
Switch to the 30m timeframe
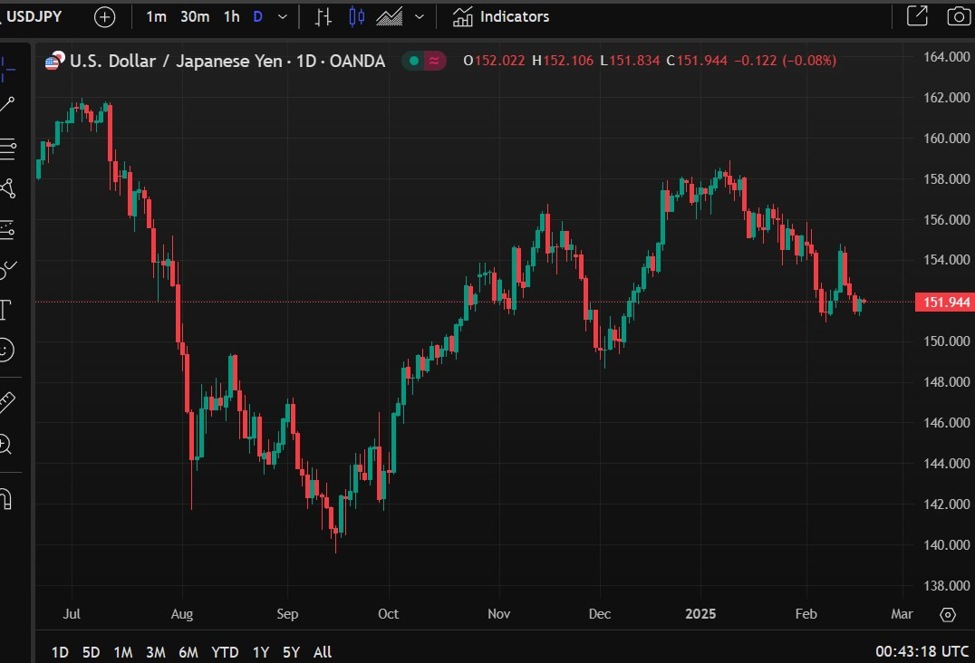195,17
